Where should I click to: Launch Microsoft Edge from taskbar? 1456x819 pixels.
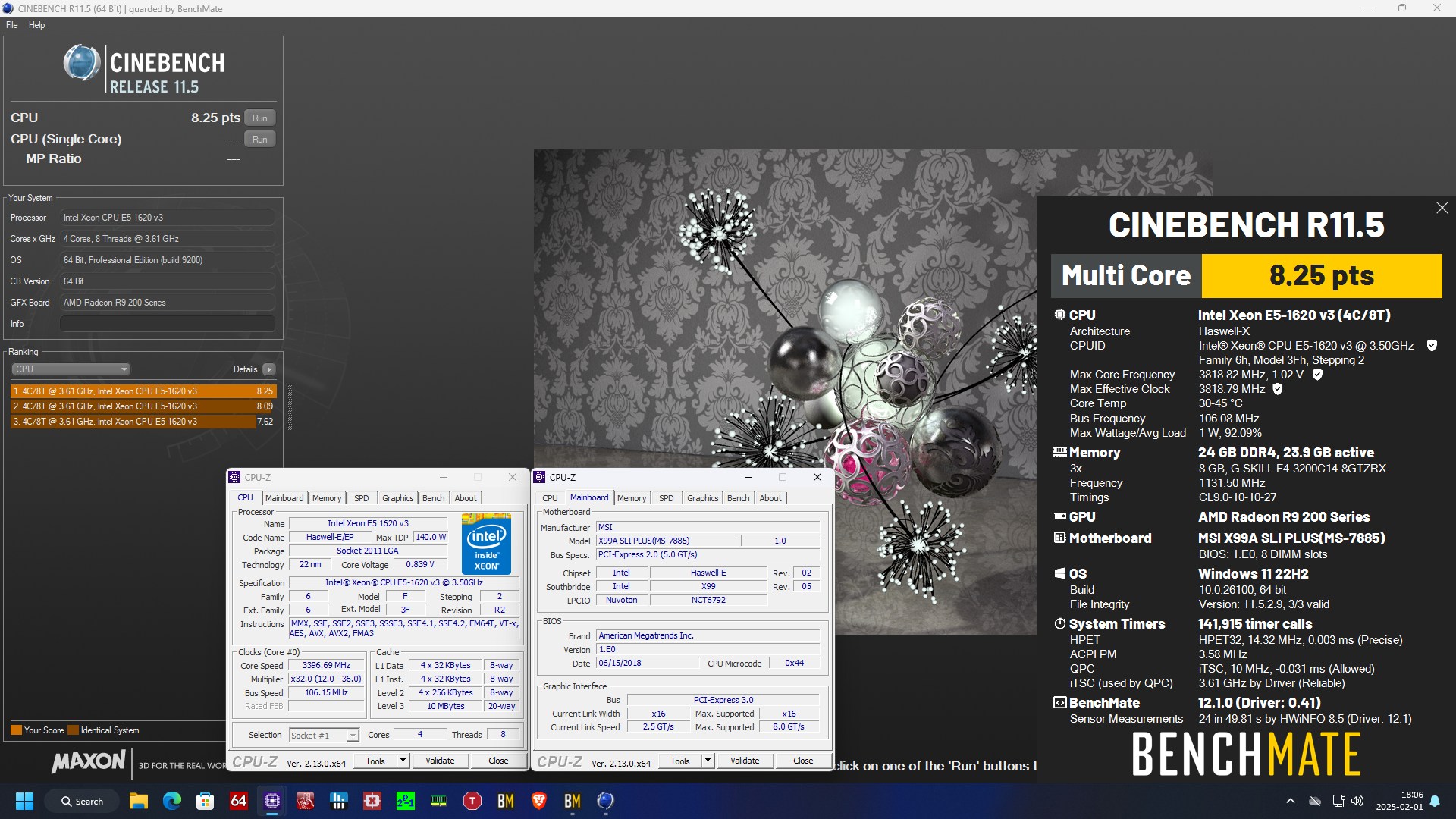coord(172,801)
